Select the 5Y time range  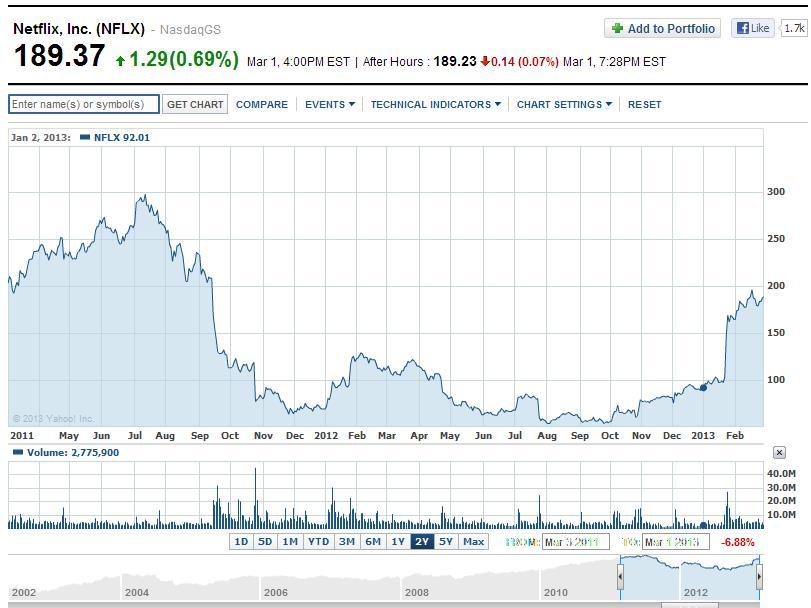click(x=446, y=542)
